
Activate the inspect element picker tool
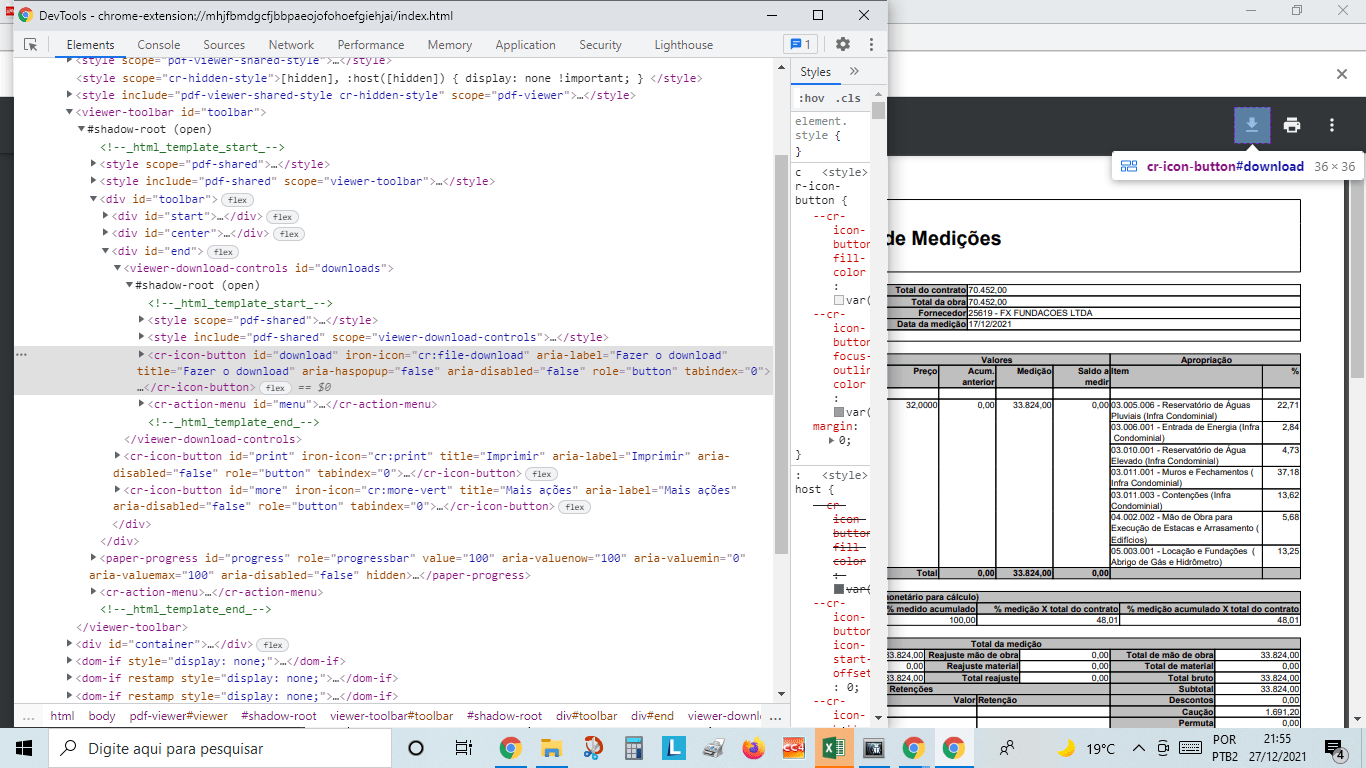[x=30, y=44]
